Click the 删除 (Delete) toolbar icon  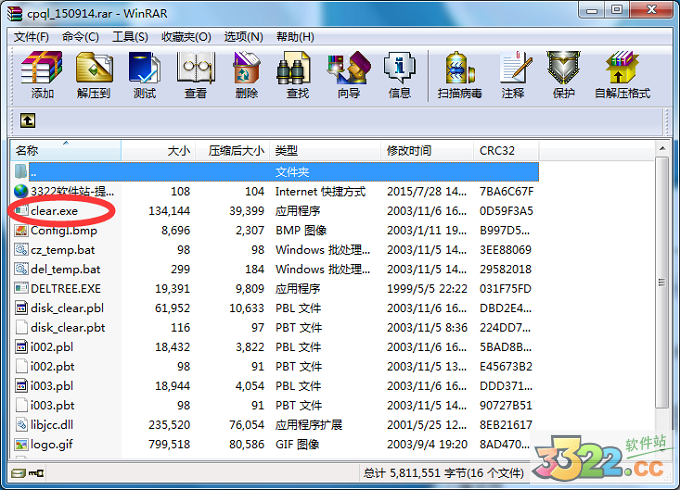(246, 67)
